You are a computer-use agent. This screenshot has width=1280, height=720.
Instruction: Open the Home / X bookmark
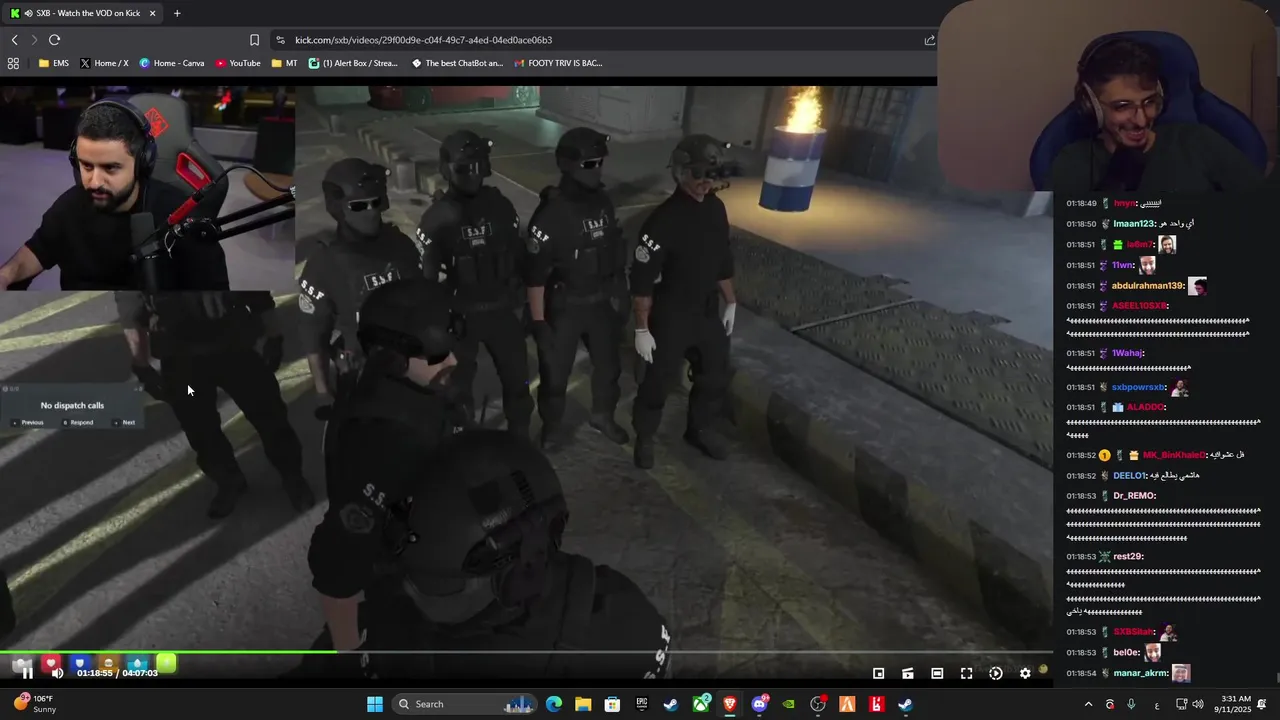tap(104, 63)
